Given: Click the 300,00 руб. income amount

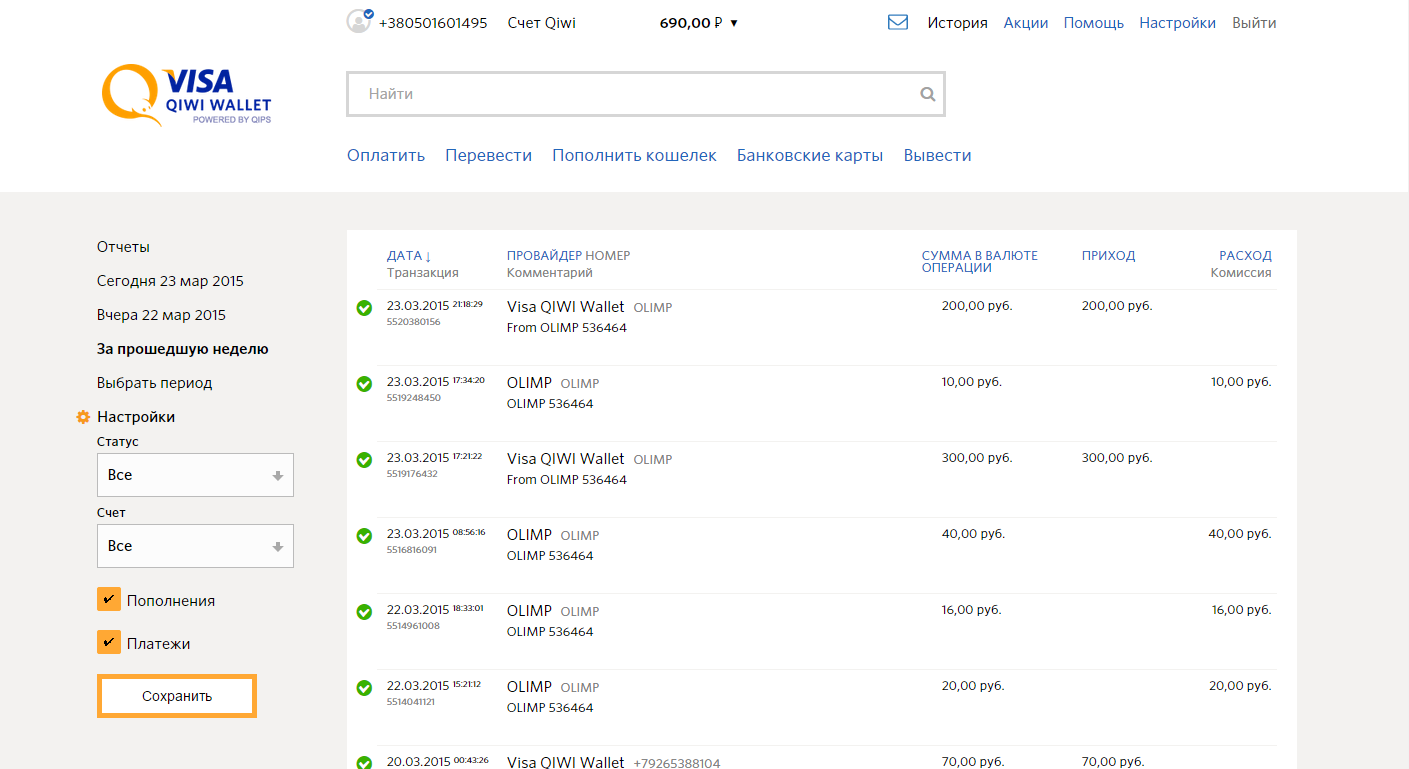Looking at the screenshot, I should pos(1117,458).
